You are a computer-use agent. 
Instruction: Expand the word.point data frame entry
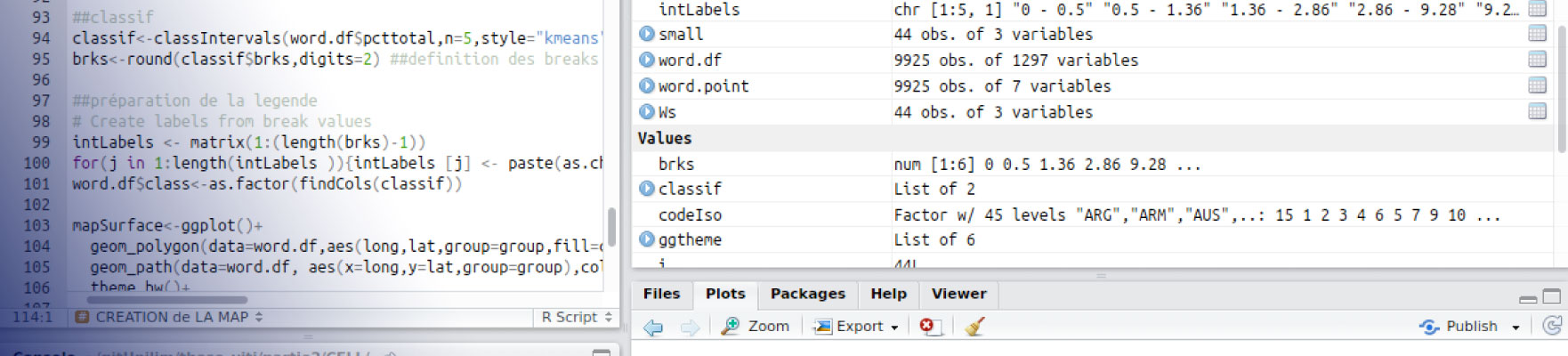[647, 86]
